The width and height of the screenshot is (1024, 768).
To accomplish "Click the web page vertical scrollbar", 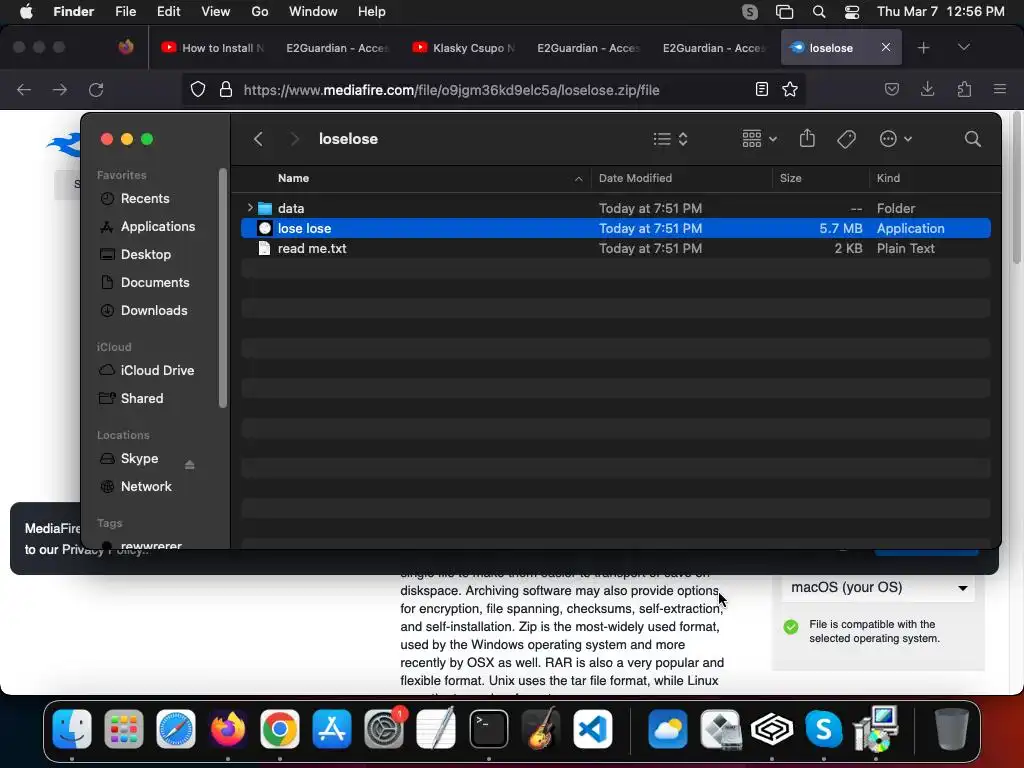I will click(1017, 188).
